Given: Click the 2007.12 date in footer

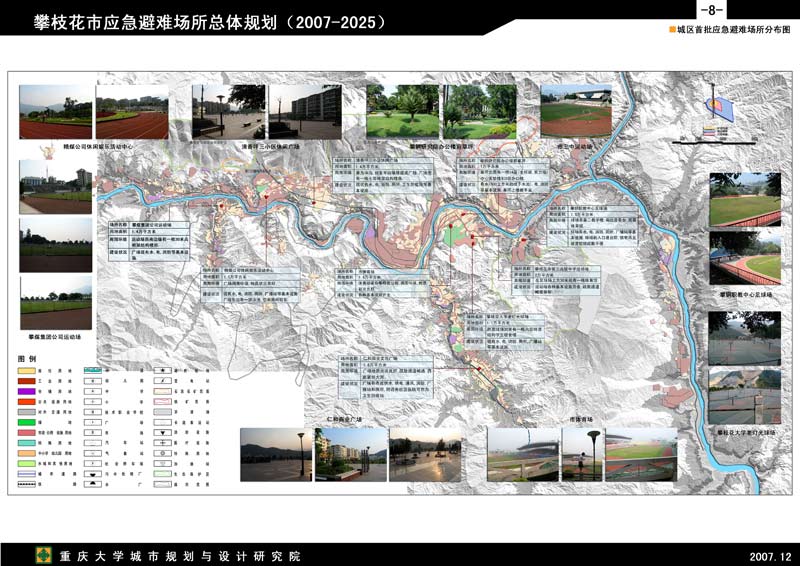Looking at the screenshot, I should (769, 555).
